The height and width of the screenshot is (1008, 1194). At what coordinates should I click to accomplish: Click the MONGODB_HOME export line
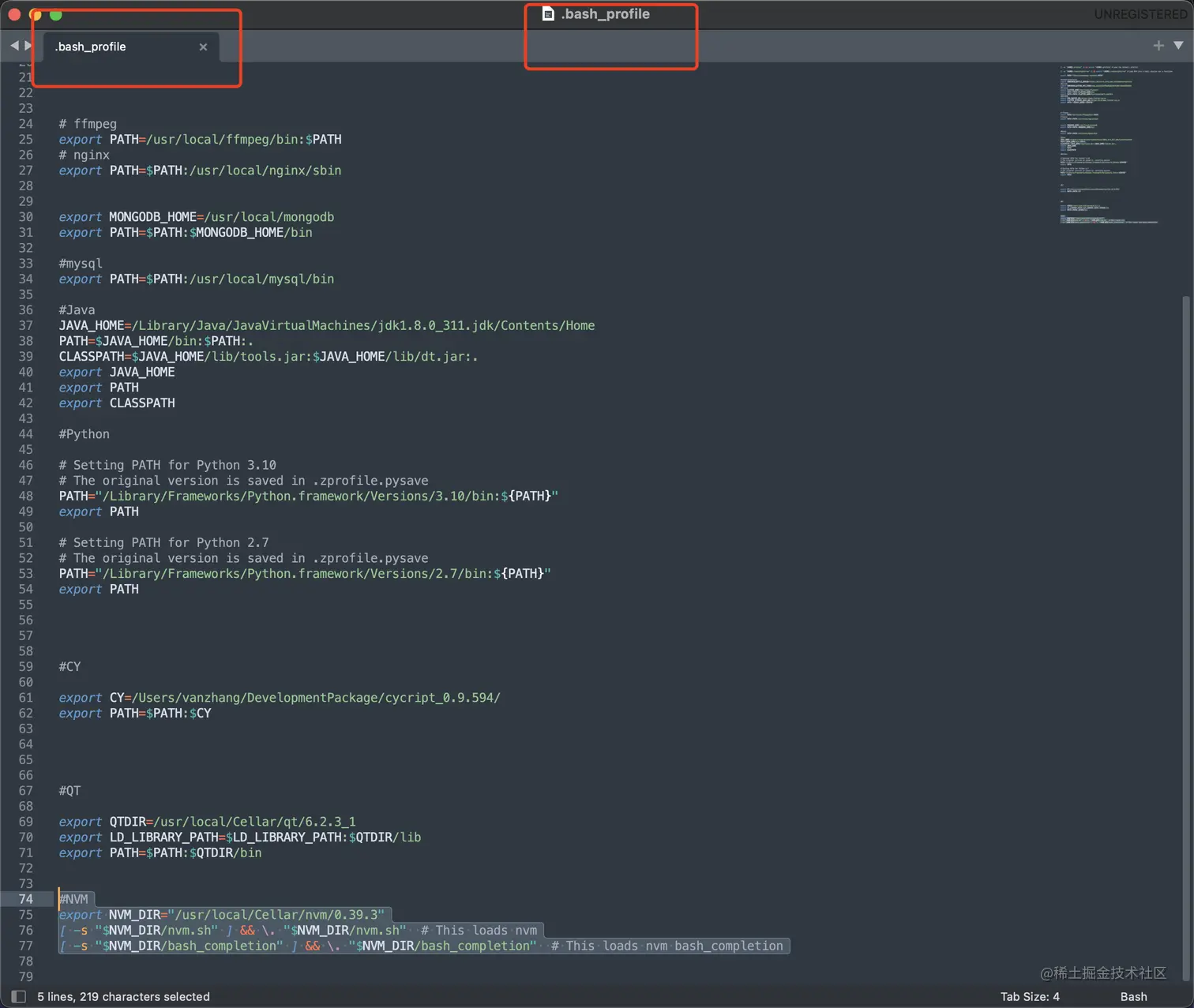[x=197, y=217]
